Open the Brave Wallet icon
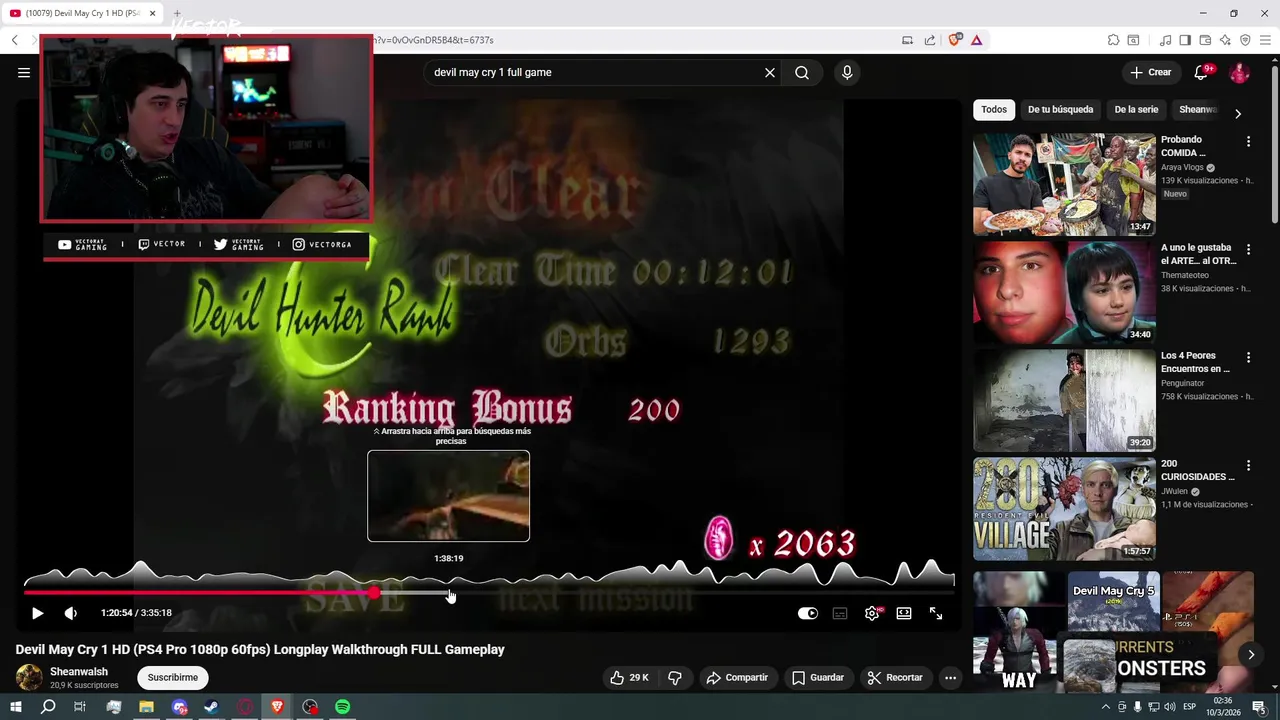This screenshot has width=1280, height=720. point(1205,40)
